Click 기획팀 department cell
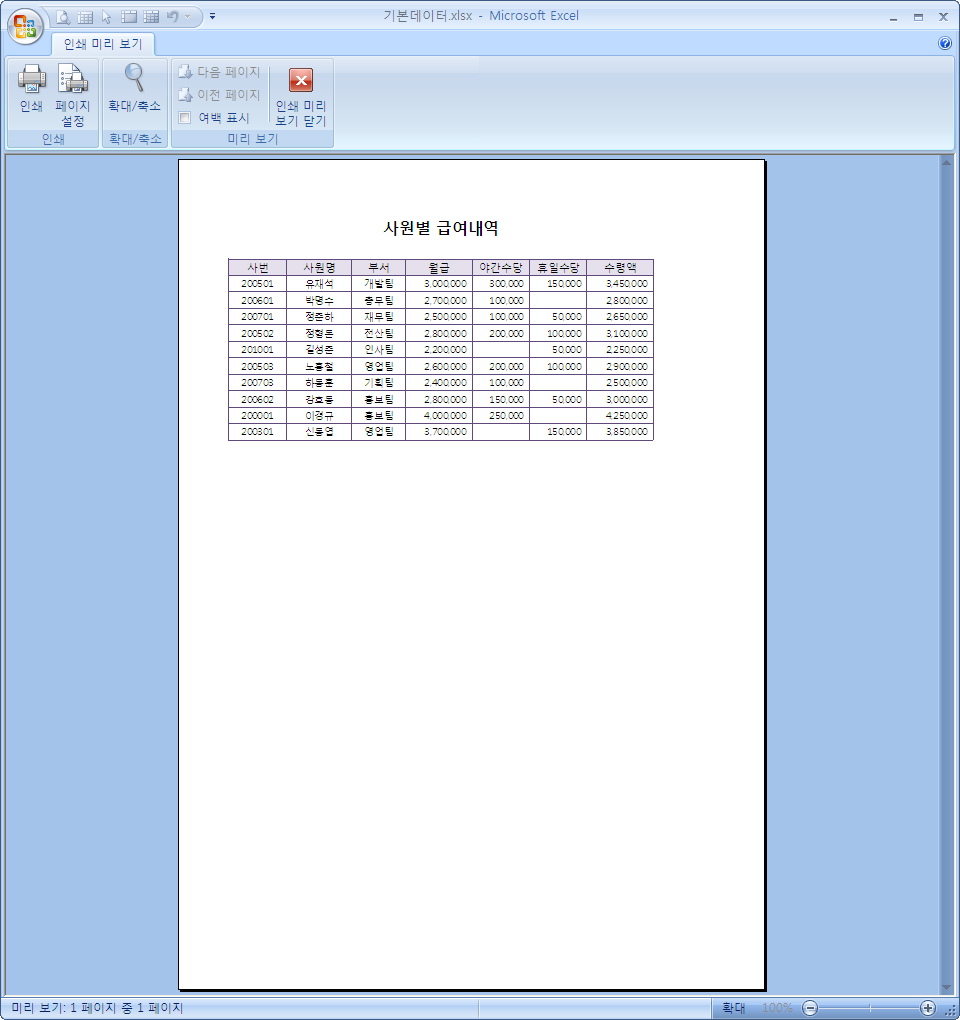Image resolution: width=960 pixels, height=1020 pixels. pyautogui.click(x=379, y=382)
